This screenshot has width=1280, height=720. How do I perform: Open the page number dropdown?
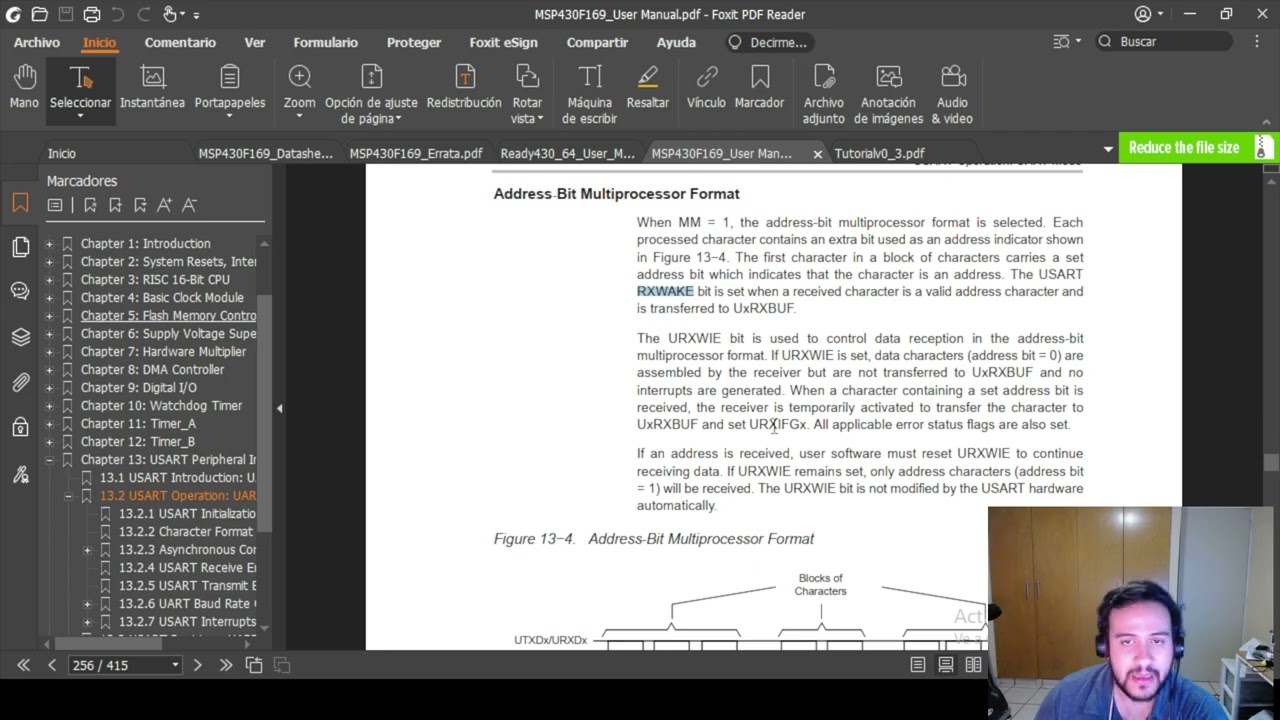[175, 665]
